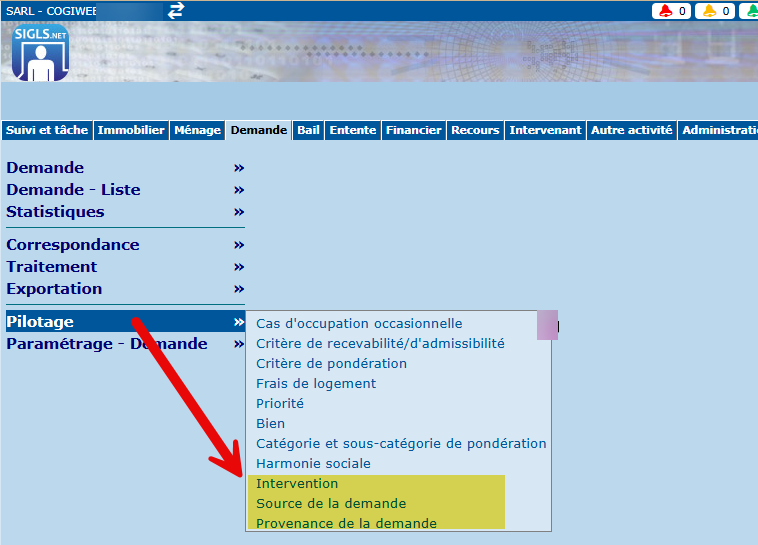Viewport: 758px width, 545px height.
Task: Select the Suivi et tâche tab
Action: [x=47, y=130]
